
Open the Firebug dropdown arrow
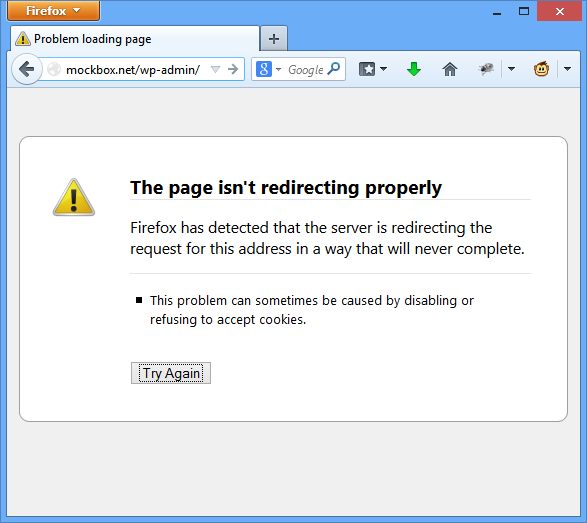pyautogui.click(x=511, y=69)
